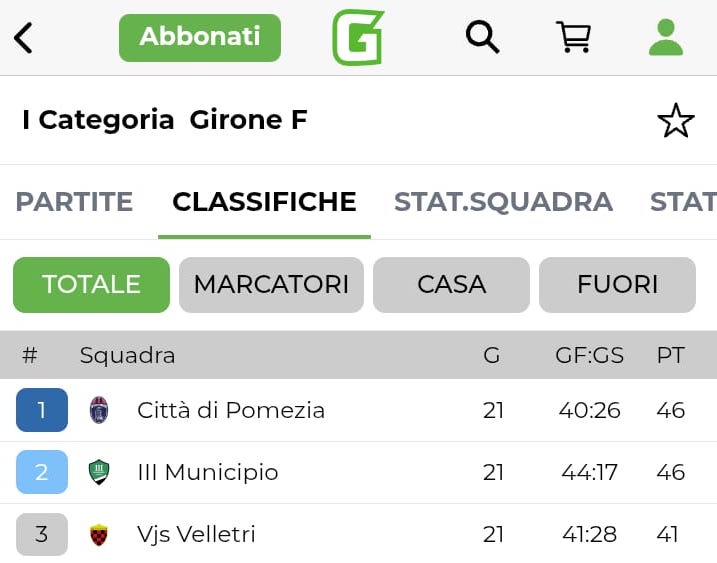Show the MARCATORI scorers filter

coord(271,285)
